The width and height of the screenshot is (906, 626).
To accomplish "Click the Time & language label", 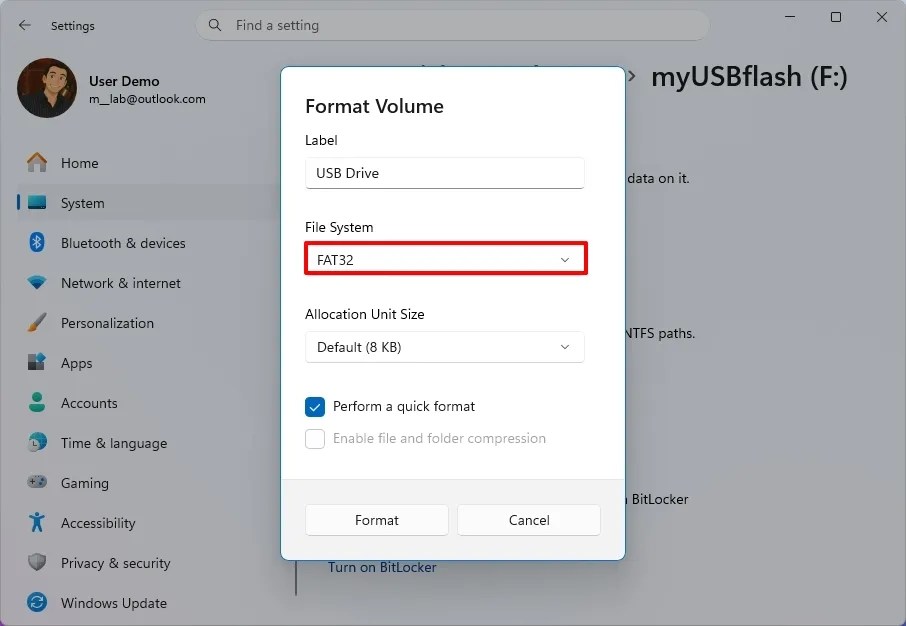I will tap(114, 443).
